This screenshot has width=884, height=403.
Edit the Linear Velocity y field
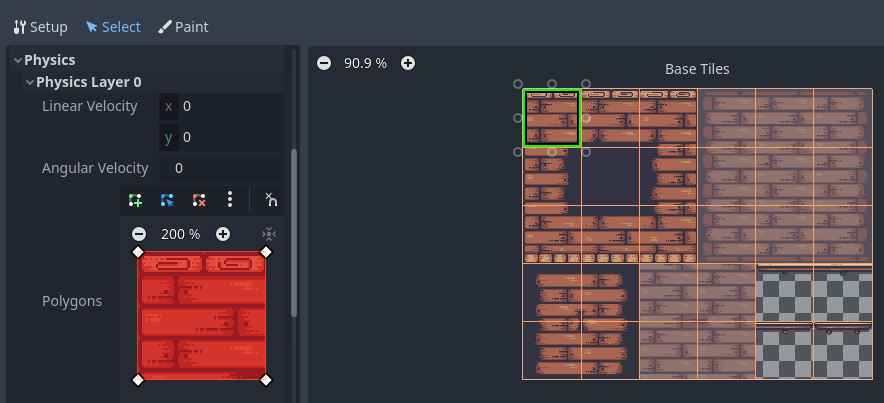222,137
